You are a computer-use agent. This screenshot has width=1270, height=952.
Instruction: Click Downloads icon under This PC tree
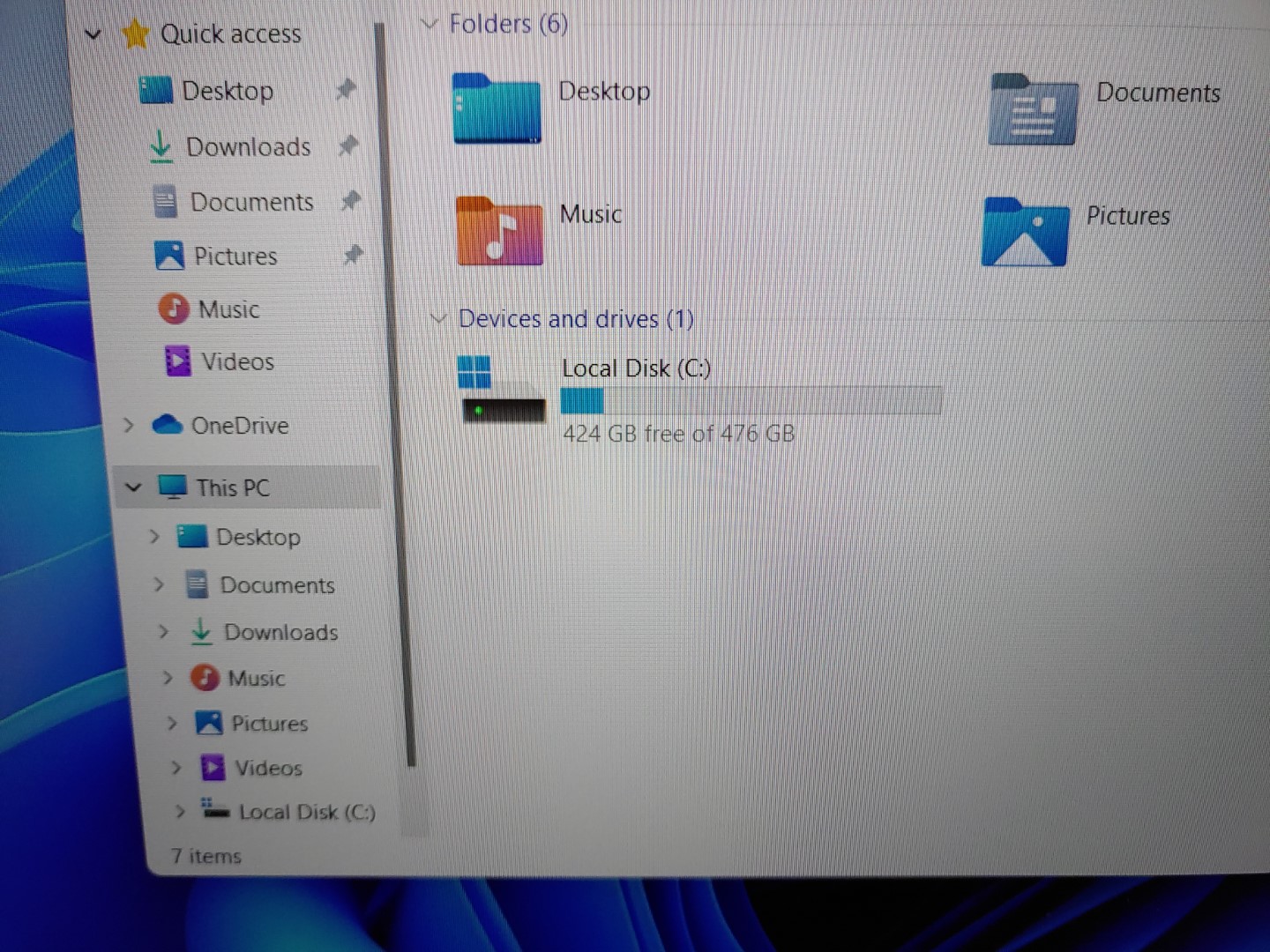pyautogui.click(x=201, y=631)
